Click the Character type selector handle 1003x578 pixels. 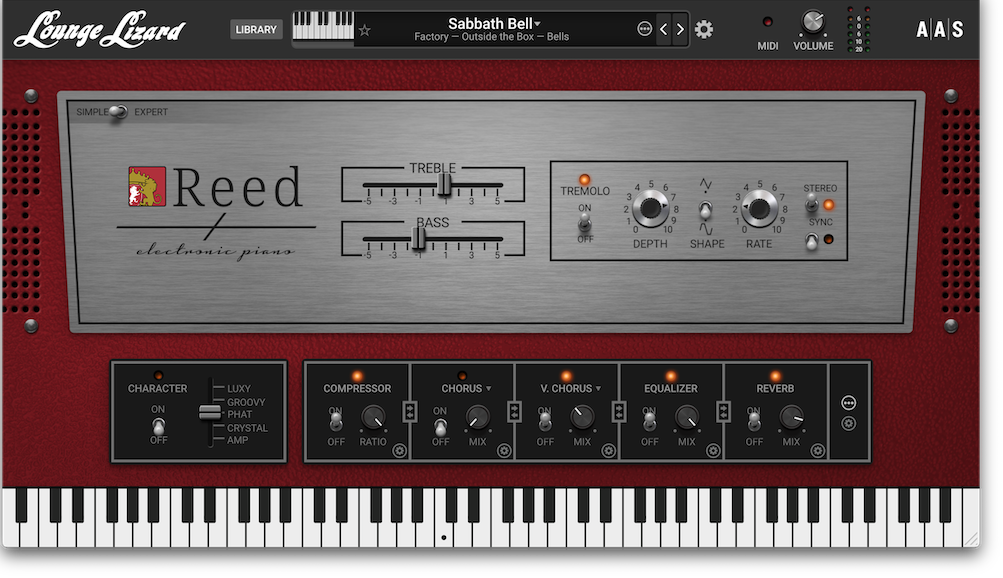click(x=210, y=412)
